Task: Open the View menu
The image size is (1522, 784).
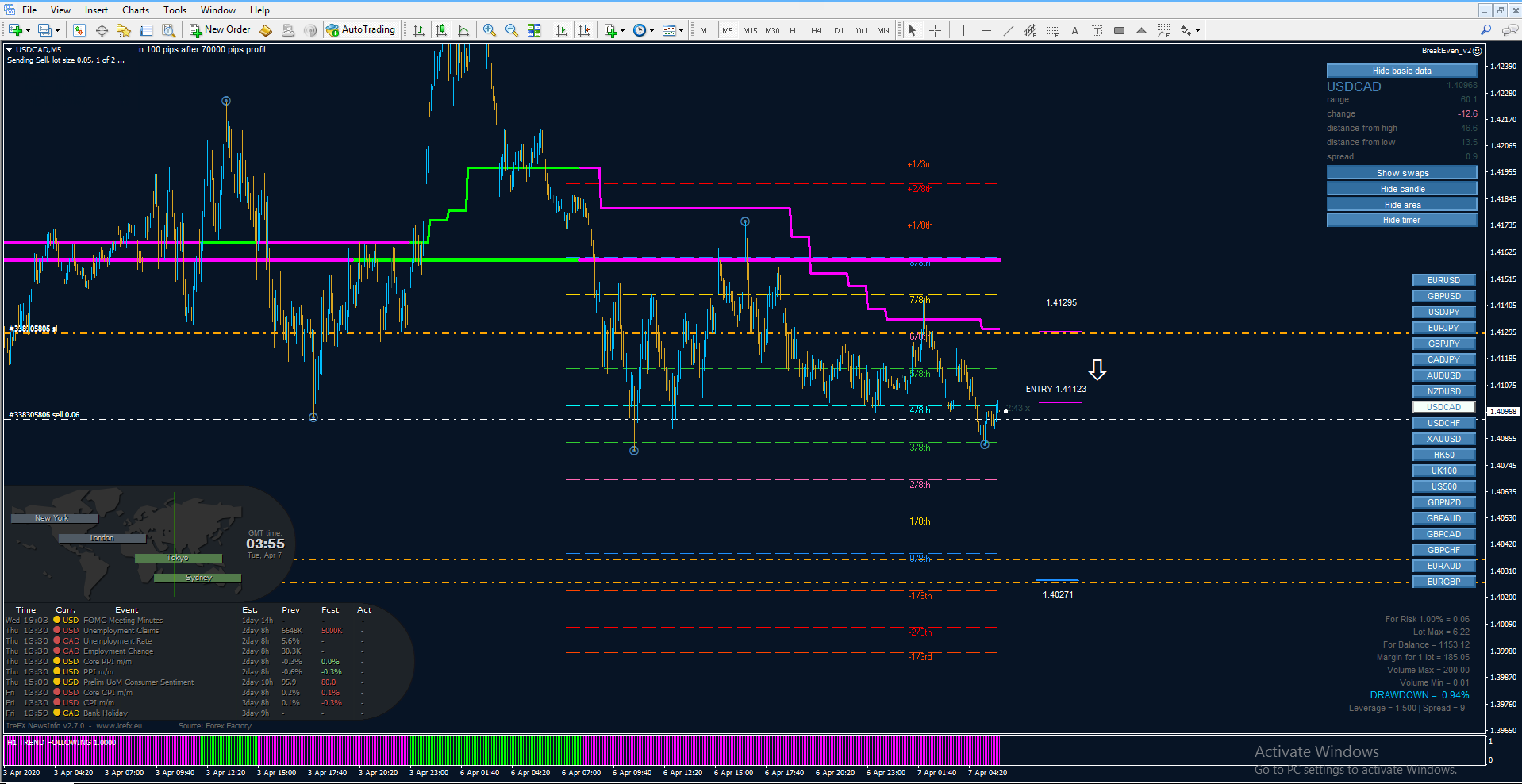Action: tap(60, 10)
